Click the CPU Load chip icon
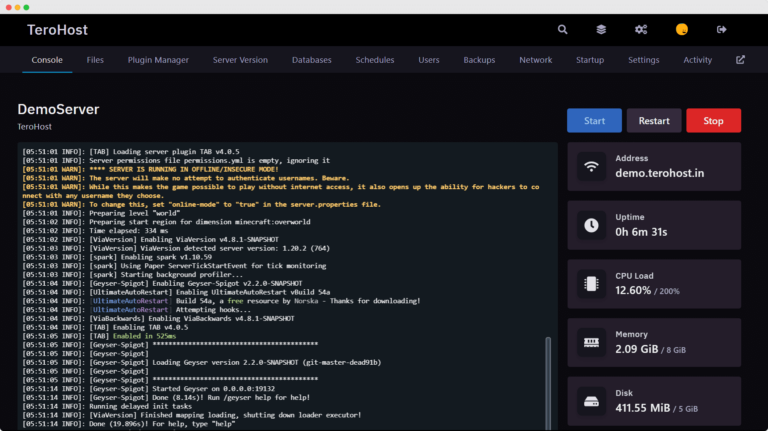The height and width of the screenshot is (431, 768). point(592,284)
